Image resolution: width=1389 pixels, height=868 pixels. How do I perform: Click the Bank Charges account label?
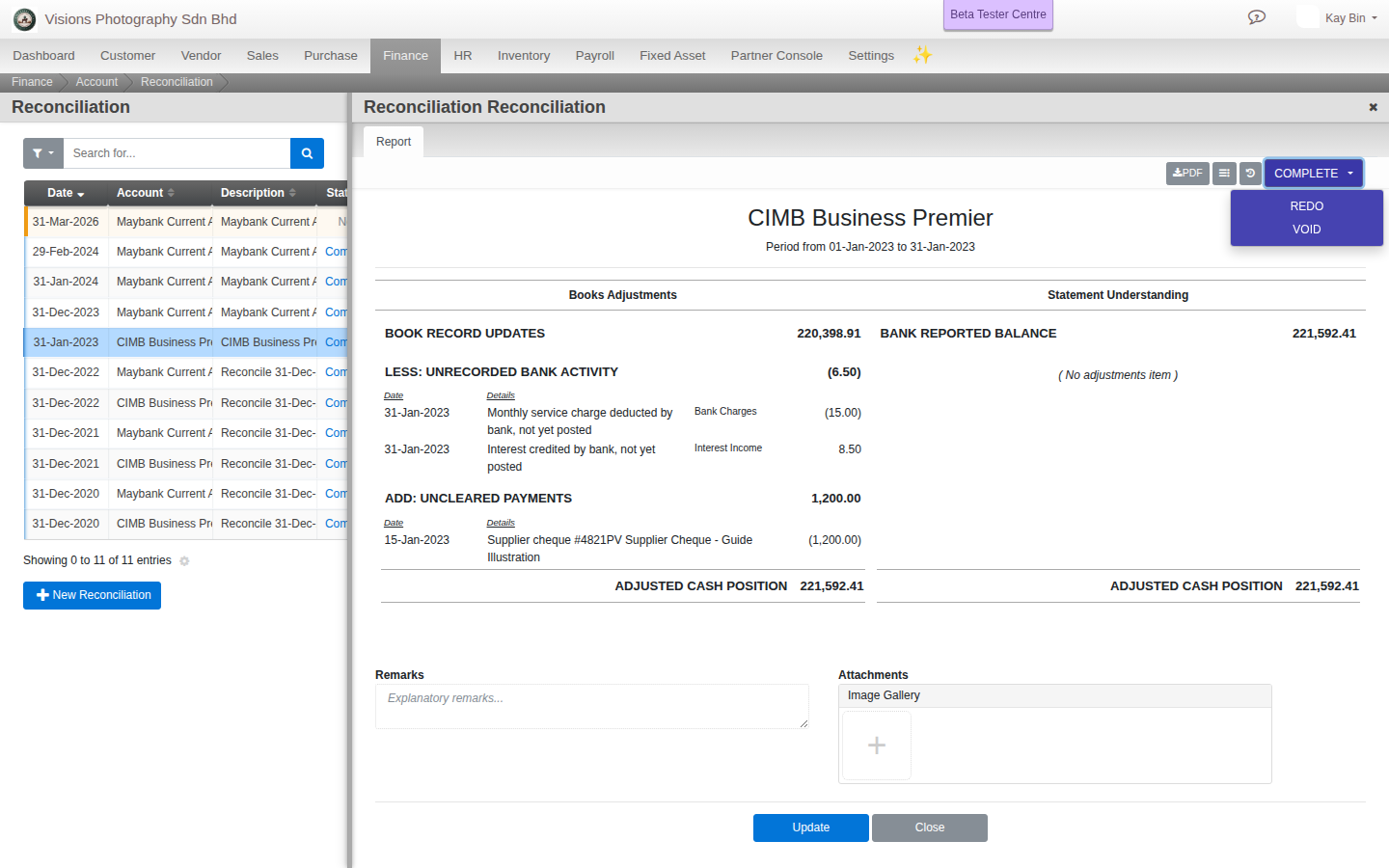tap(725, 412)
